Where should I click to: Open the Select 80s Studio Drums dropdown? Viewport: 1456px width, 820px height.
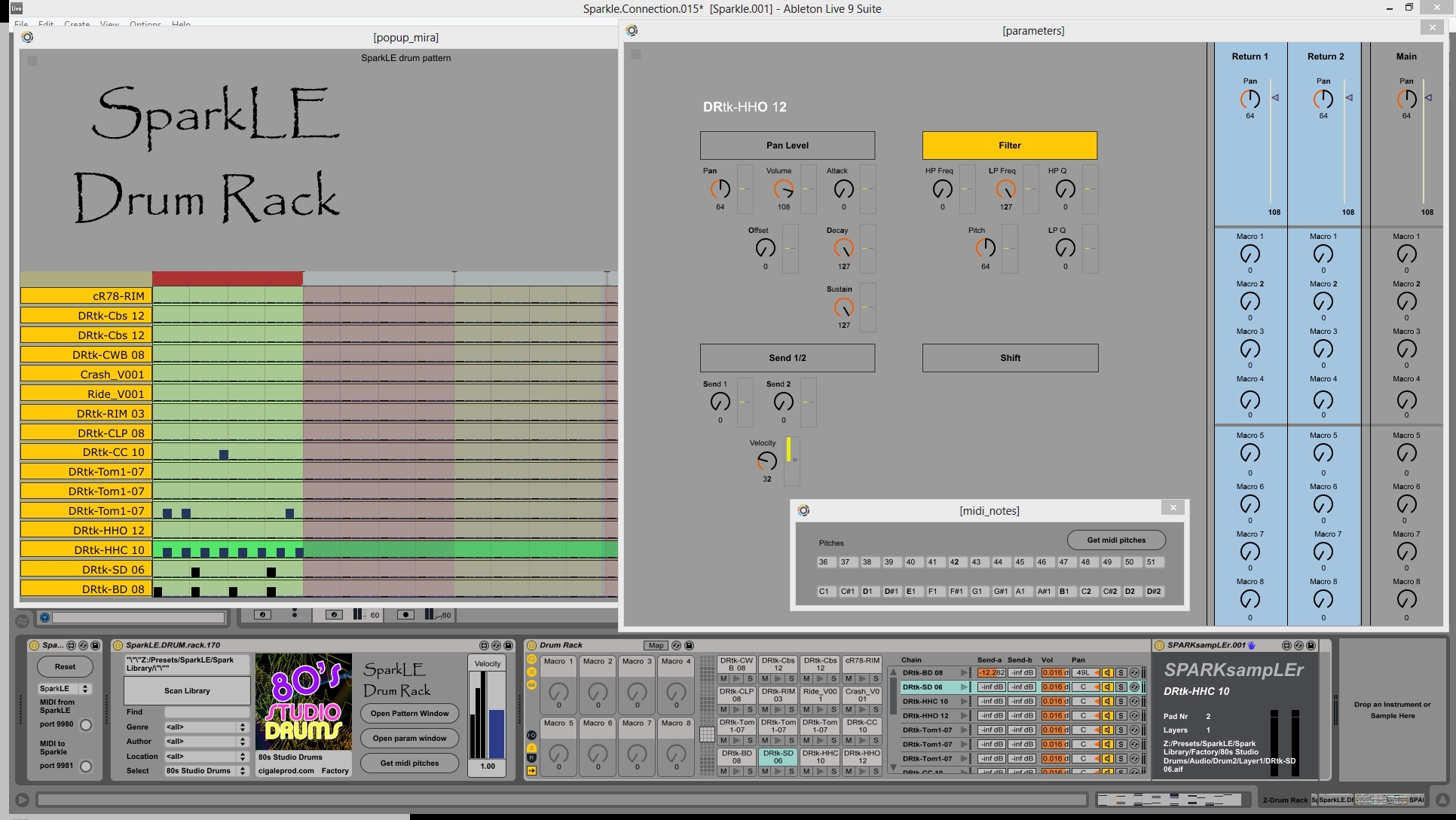206,771
